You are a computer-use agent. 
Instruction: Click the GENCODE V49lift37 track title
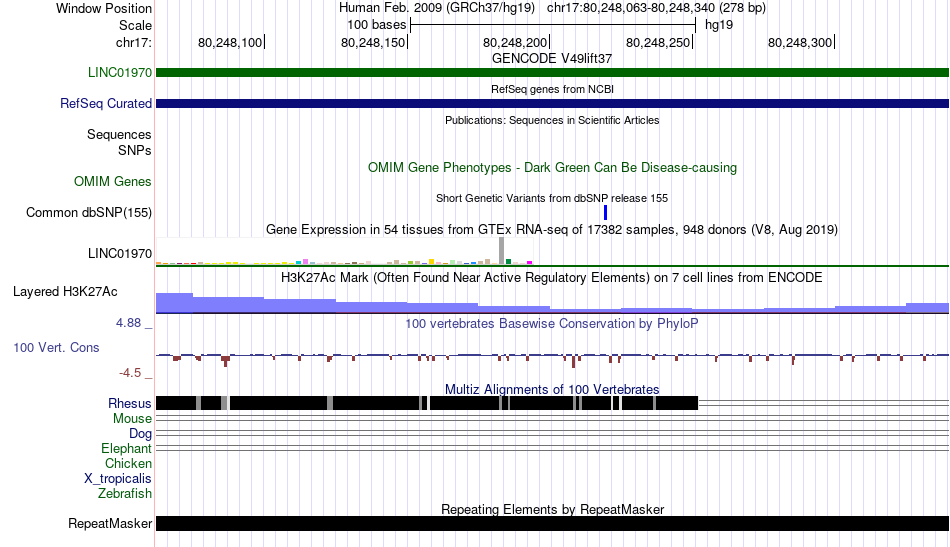(x=552, y=58)
